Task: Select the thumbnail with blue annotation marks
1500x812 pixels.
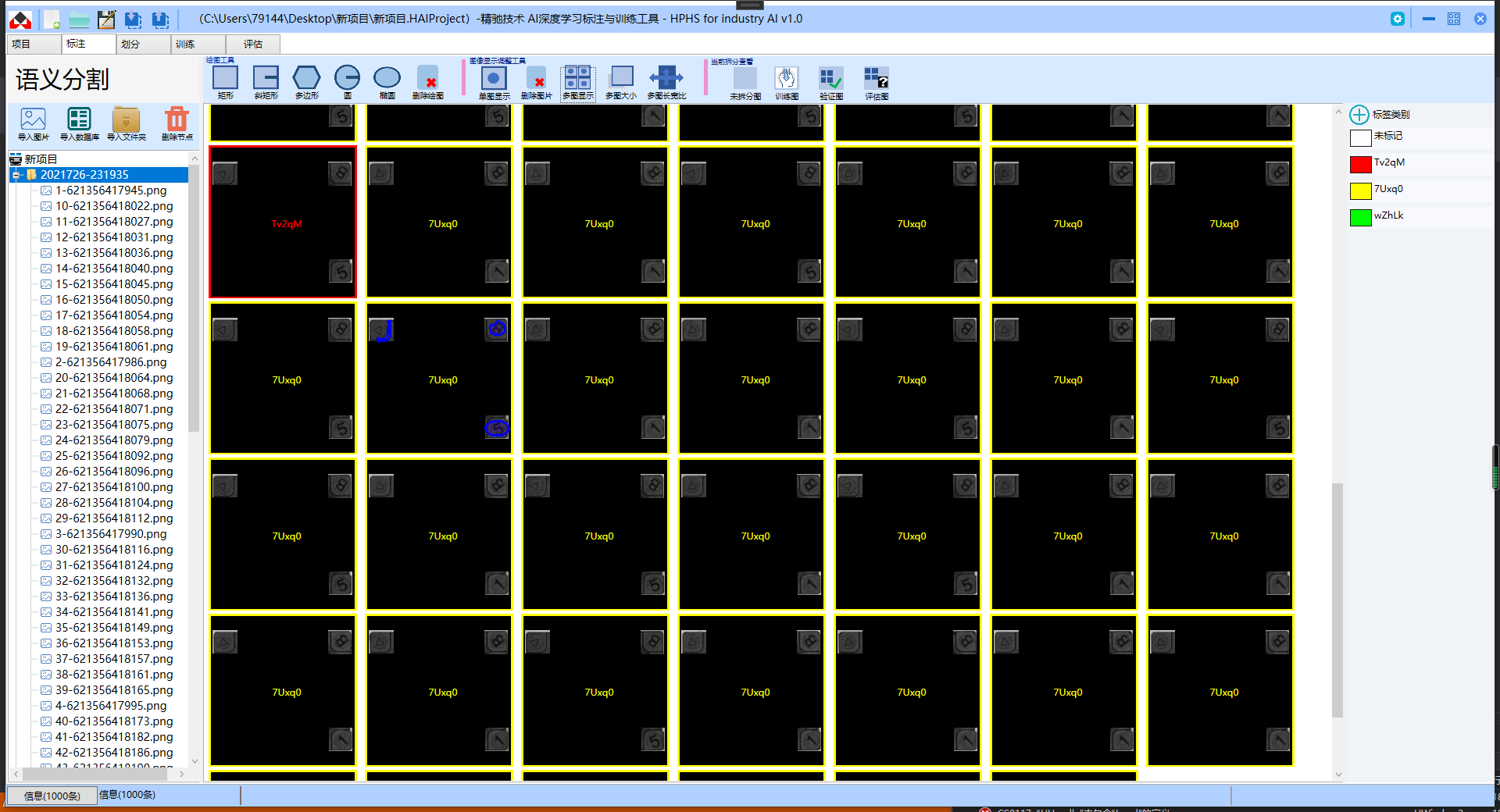Action: pyautogui.click(x=439, y=378)
